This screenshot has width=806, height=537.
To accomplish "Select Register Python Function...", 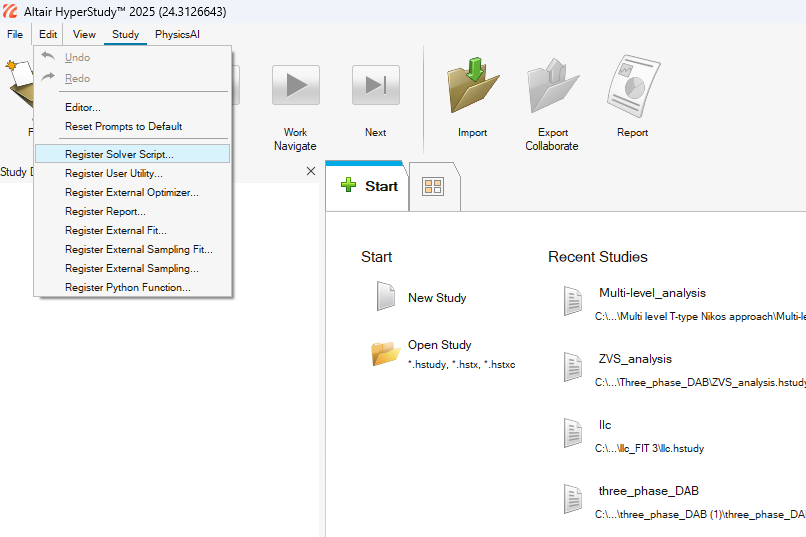I will tap(133, 287).
